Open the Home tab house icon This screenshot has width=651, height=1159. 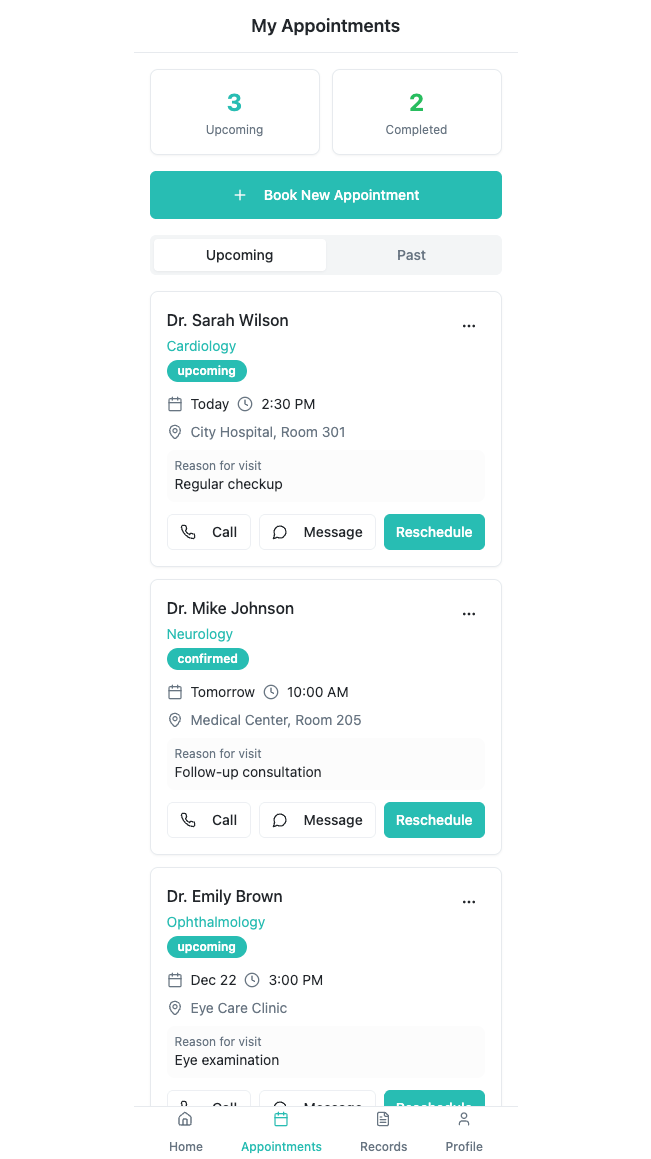coord(185,1118)
